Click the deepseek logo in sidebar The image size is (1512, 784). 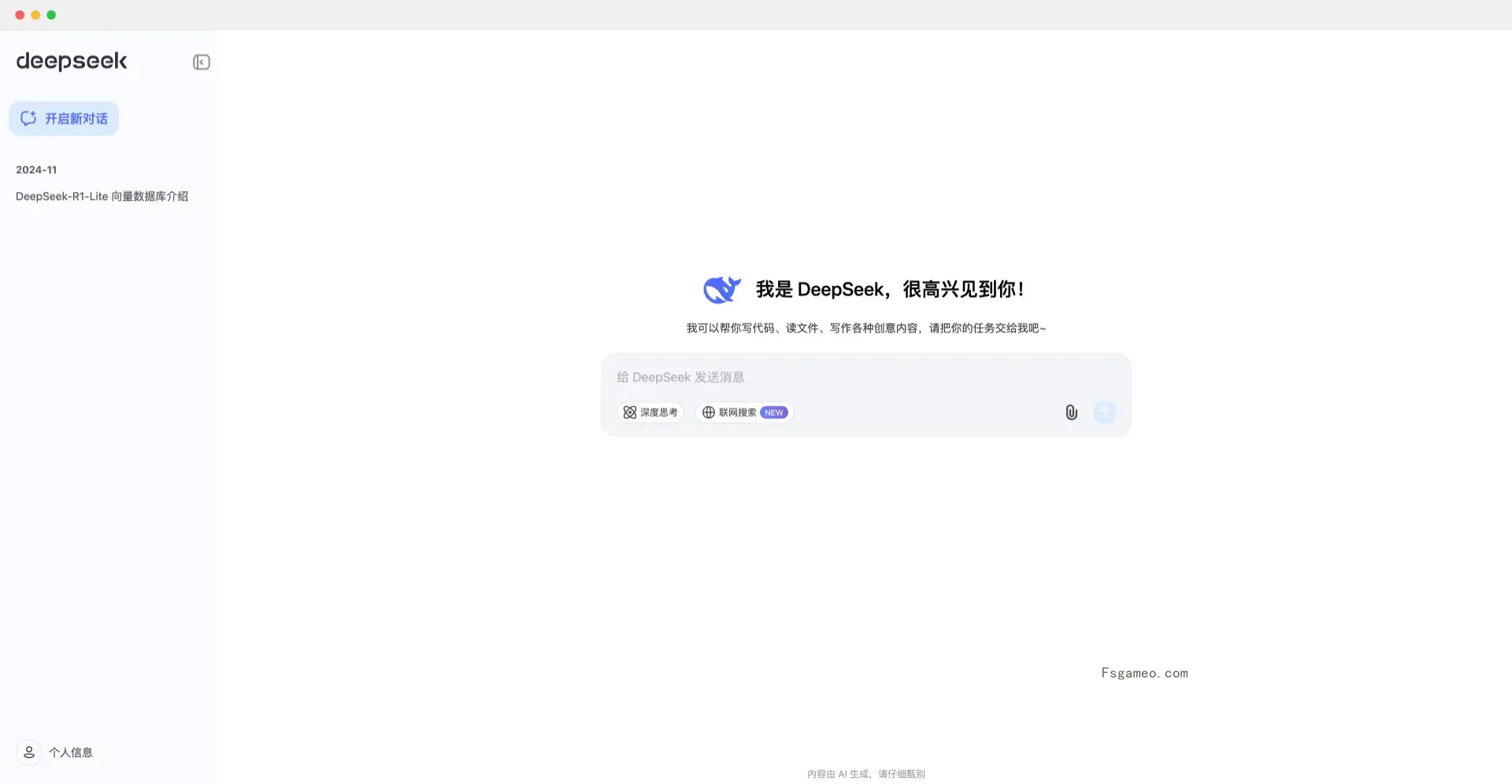[x=72, y=61]
